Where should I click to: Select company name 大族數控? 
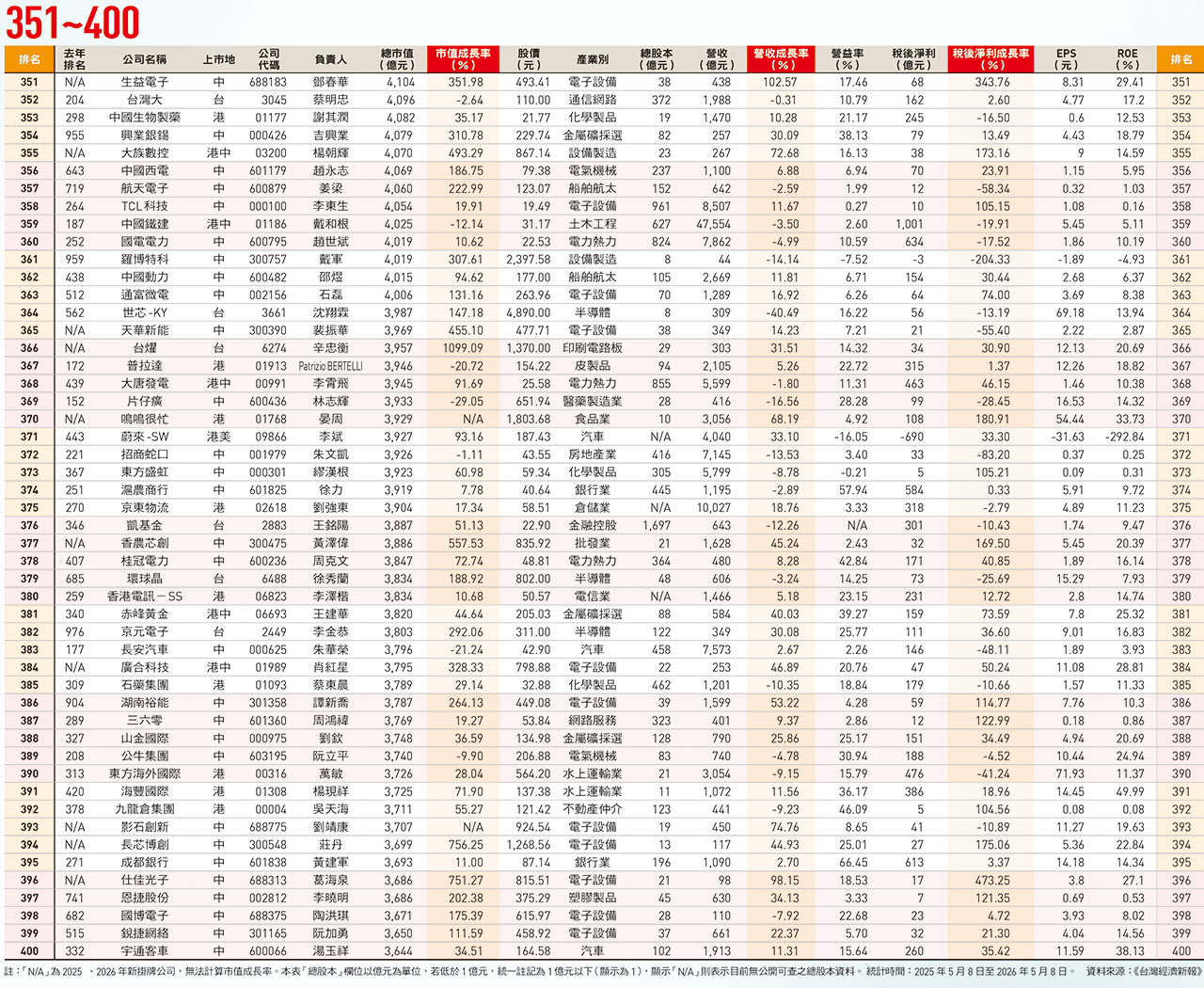[x=145, y=152]
